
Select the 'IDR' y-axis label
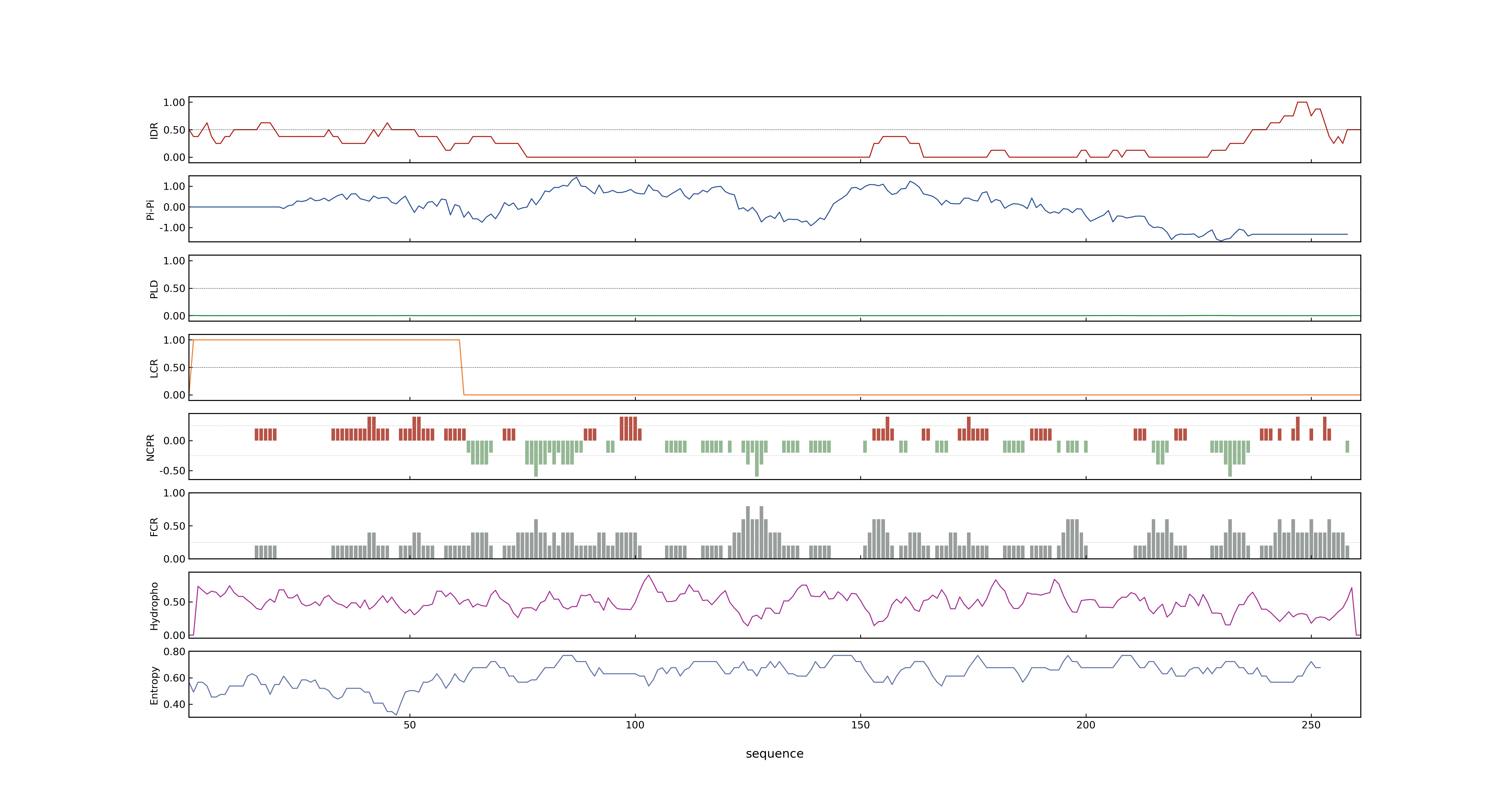point(154,130)
